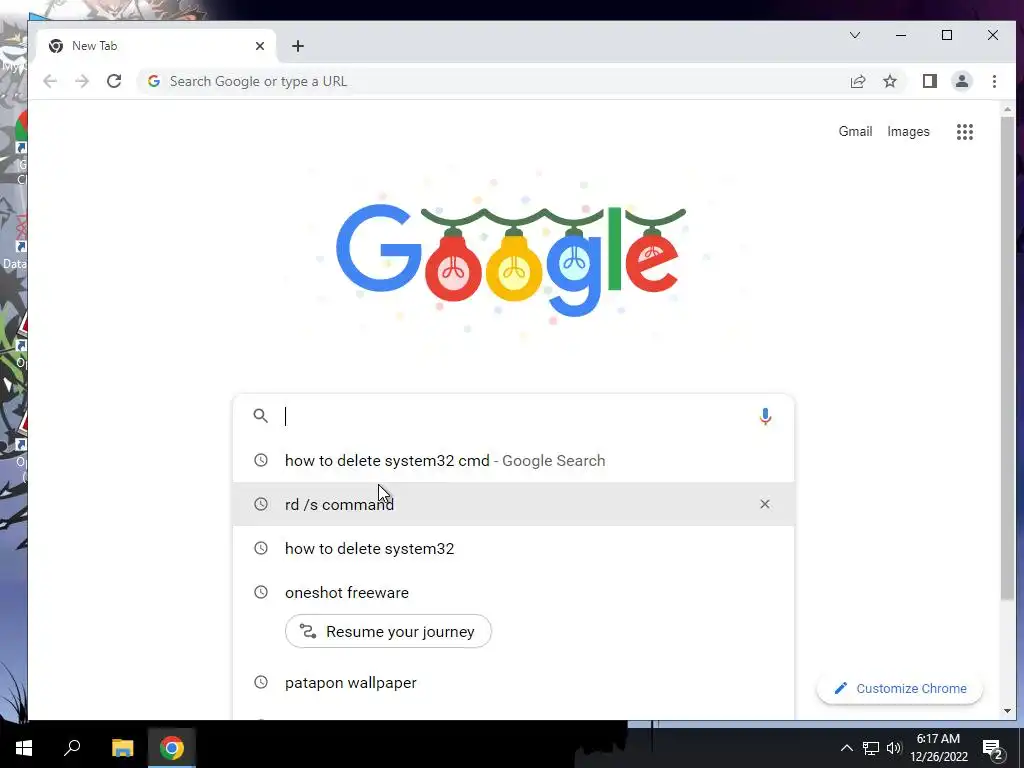
Task: Open File Explorer from the taskbar
Action: pos(122,748)
